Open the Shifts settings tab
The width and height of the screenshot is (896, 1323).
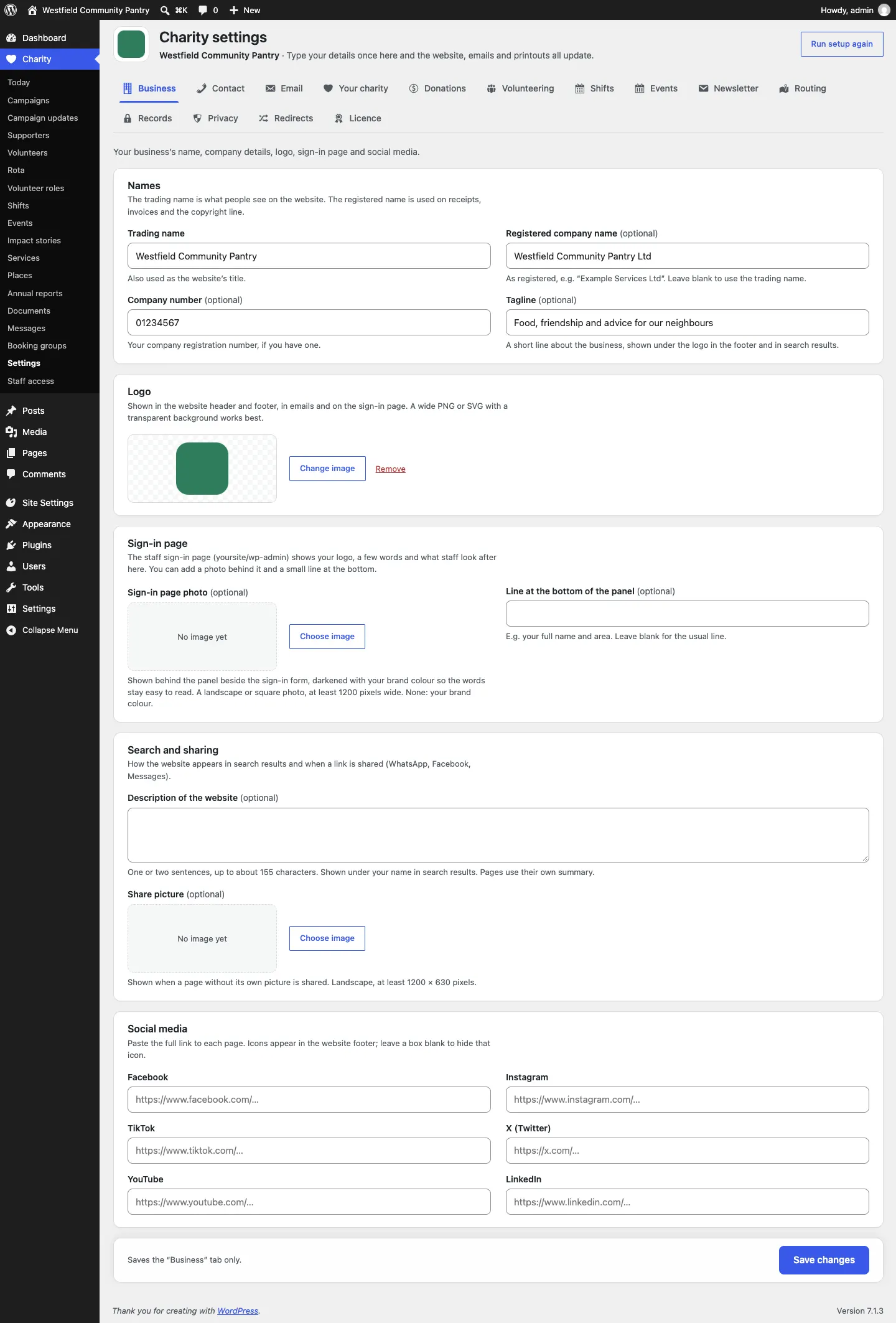(x=594, y=88)
